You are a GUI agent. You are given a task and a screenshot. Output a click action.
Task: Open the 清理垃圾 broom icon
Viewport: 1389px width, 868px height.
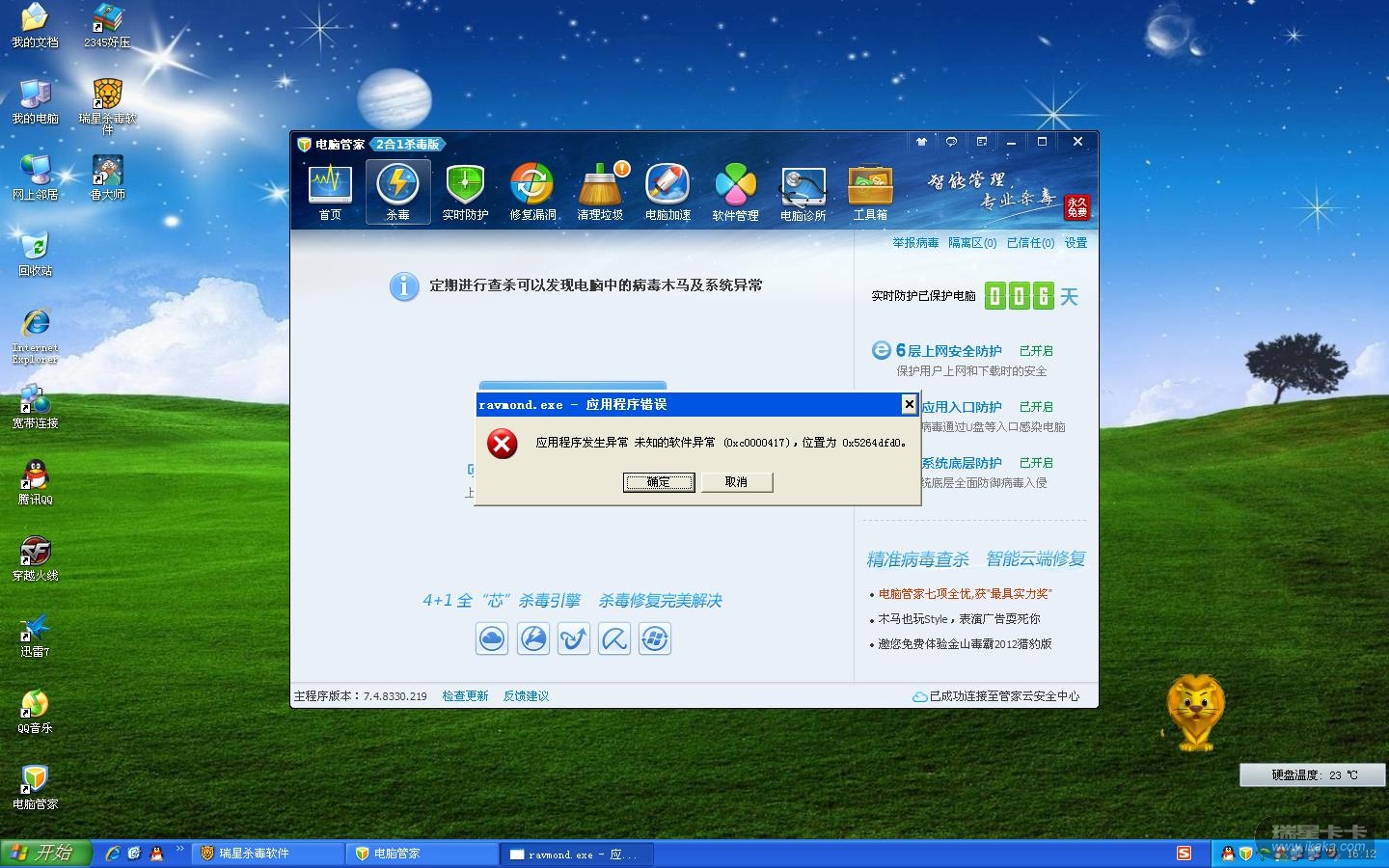(x=600, y=192)
